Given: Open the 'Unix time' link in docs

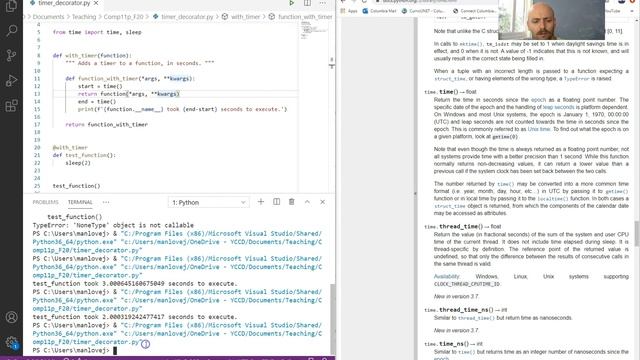Looking at the screenshot, I should [x=539, y=129].
